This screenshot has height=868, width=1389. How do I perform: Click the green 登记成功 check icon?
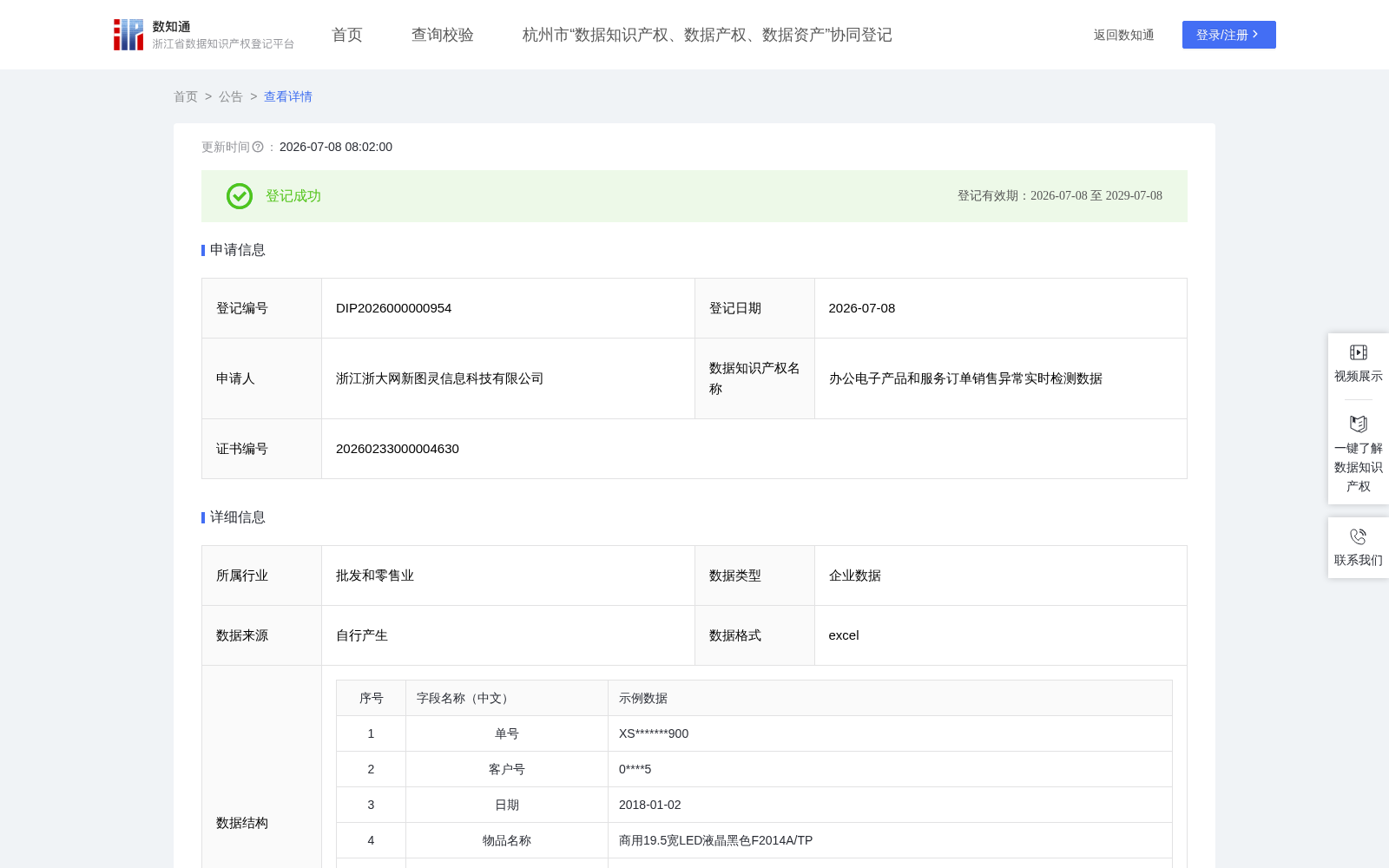click(240, 196)
